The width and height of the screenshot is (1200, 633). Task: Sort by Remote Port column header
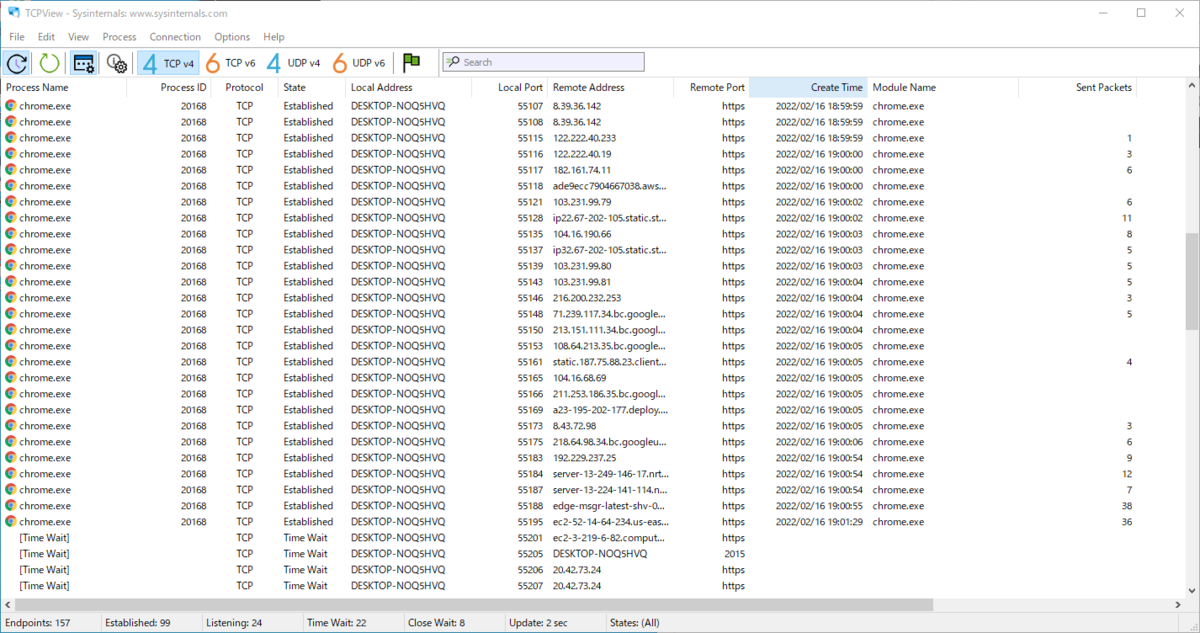[x=711, y=88]
